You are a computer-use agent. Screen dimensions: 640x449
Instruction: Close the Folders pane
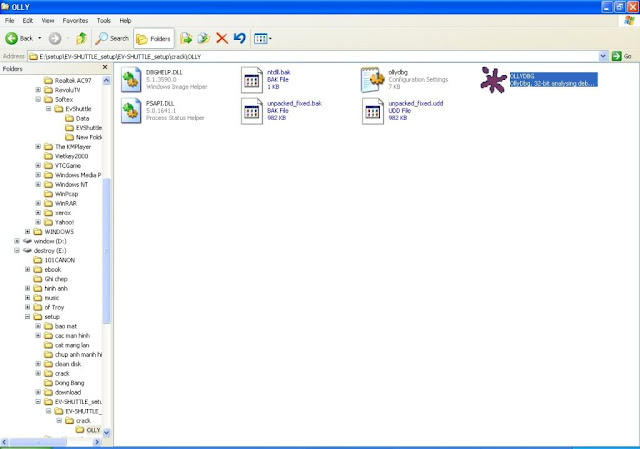click(105, 67)
